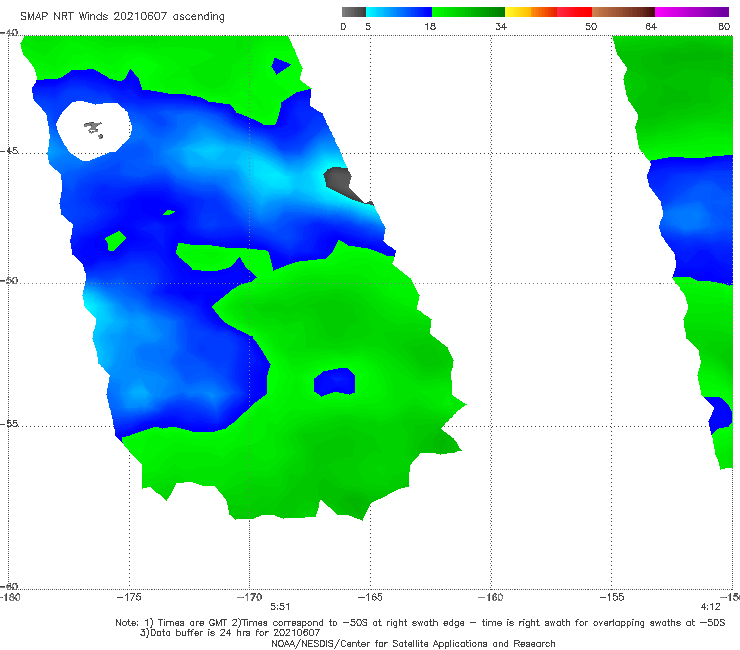Click the title text 'SMAP NRT Winds 20210607 ascending'
Image resolution: width=740 pixels, height=650 pixels.
click(x=122, y=17)
